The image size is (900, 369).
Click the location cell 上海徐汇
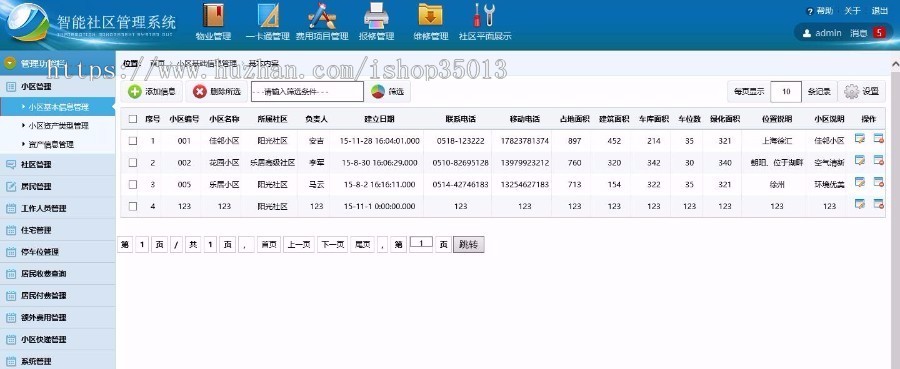777,141
